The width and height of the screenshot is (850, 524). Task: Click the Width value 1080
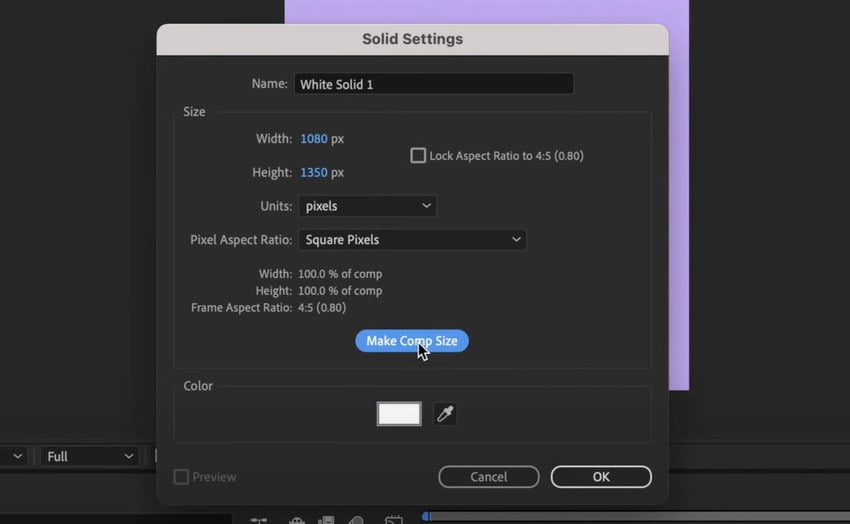tap(314, 139)
